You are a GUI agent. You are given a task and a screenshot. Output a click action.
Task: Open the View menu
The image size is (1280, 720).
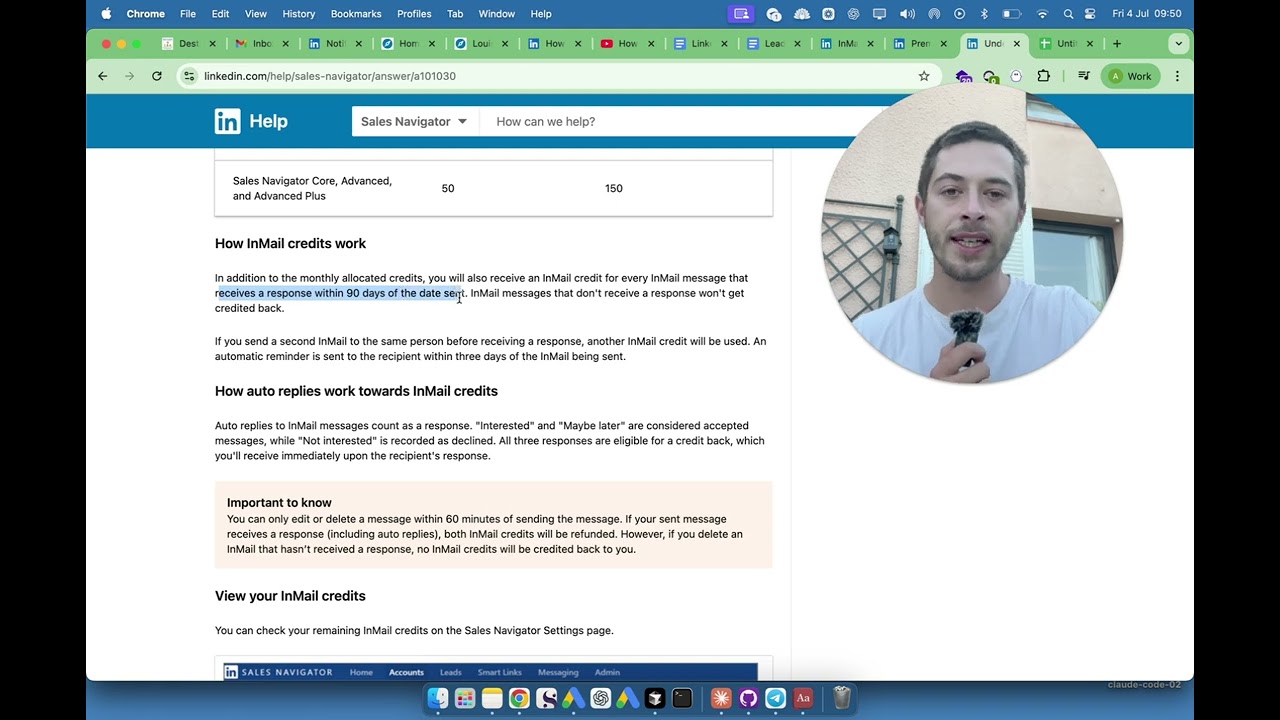256,14
